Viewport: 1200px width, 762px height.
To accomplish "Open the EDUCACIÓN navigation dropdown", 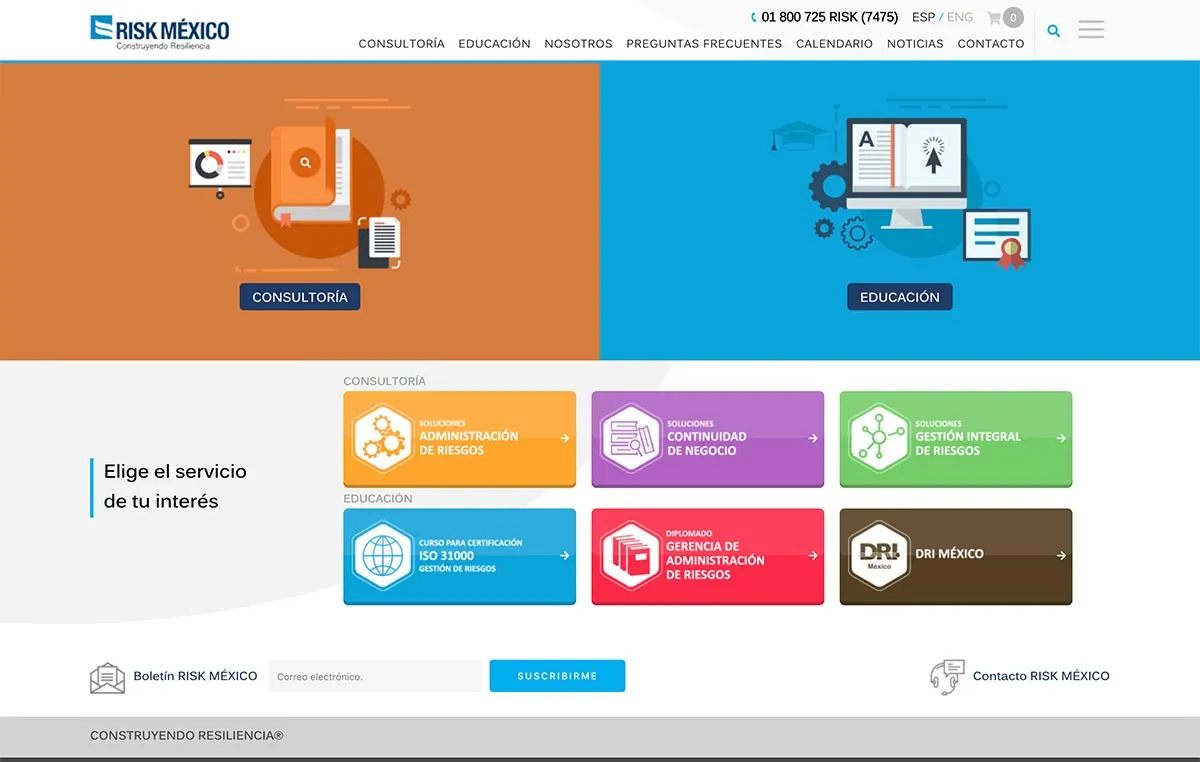I will pos(494,44).
